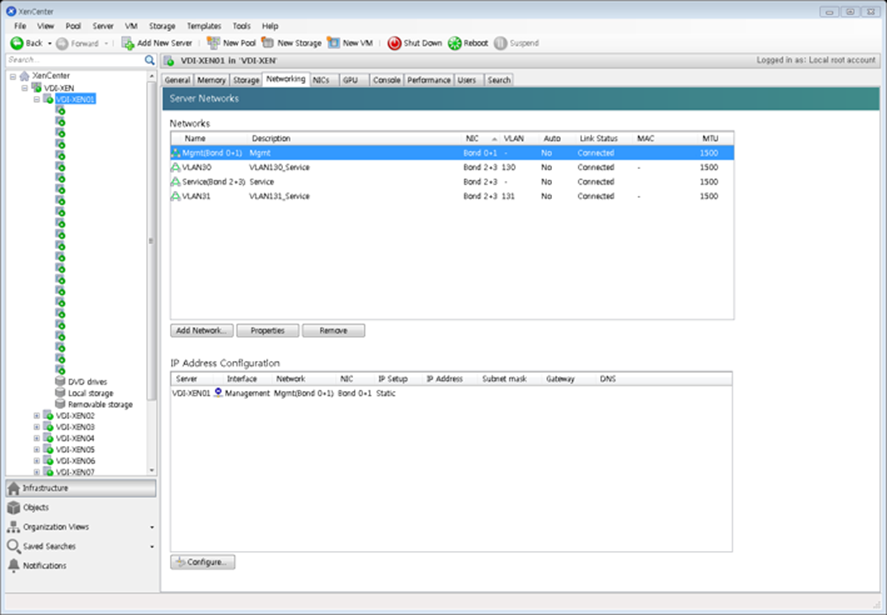Open the Templates menu
Image resolution: width=887 pixels, height=615 pixels.
pos(204,26)
